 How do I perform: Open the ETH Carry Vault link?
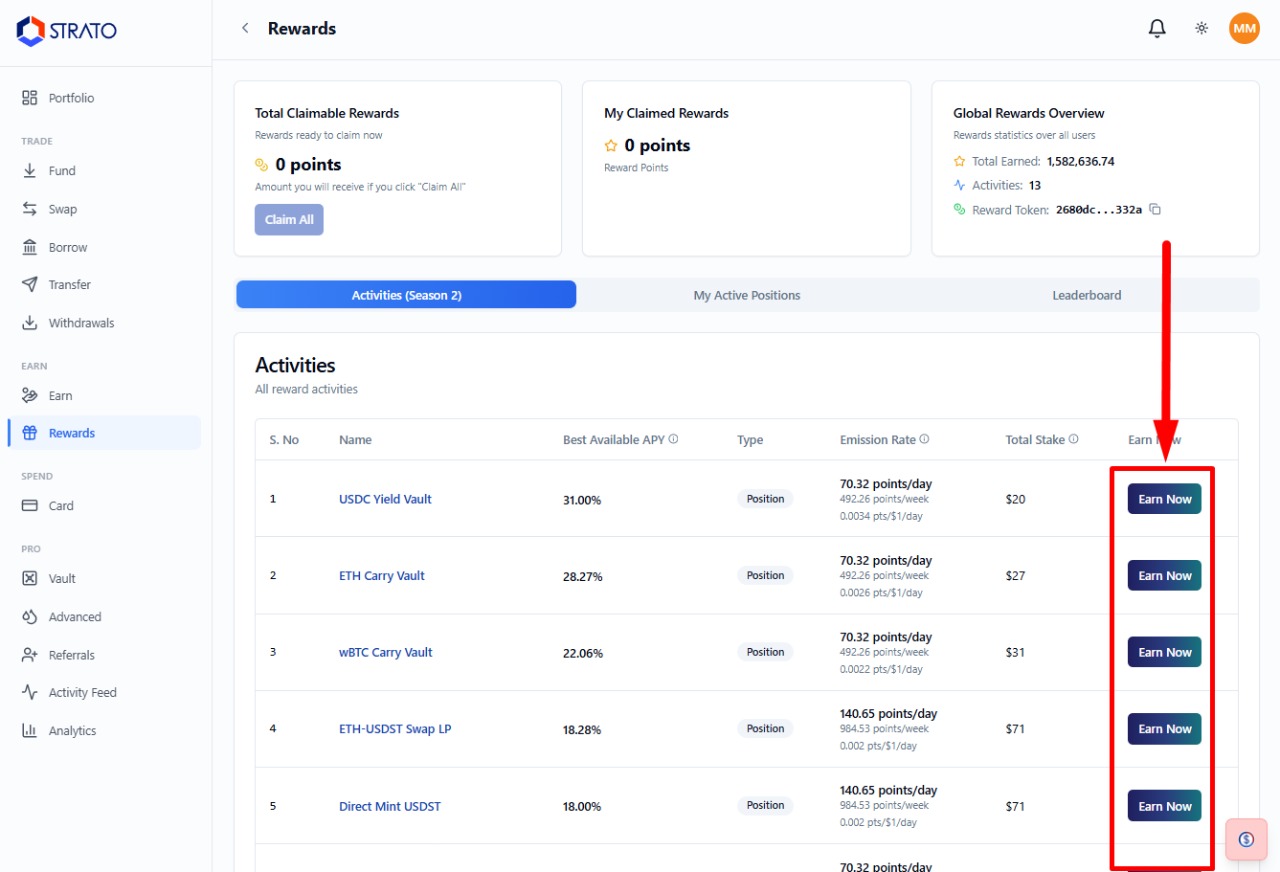[x=382, y=576]
